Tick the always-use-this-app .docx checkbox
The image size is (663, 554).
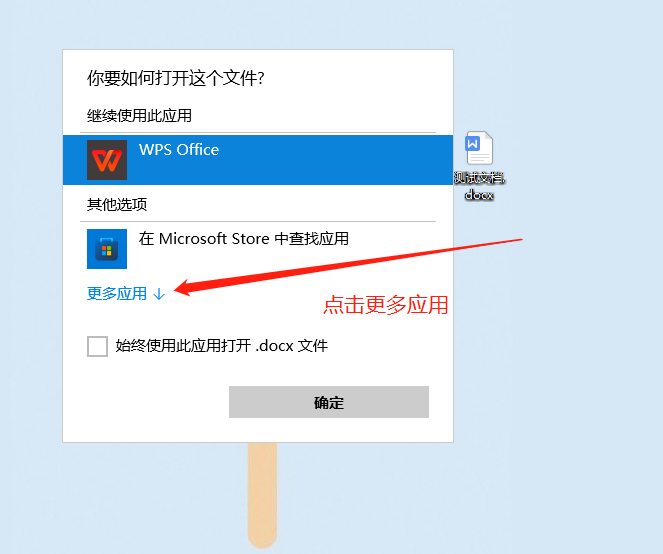coord(97,346)
